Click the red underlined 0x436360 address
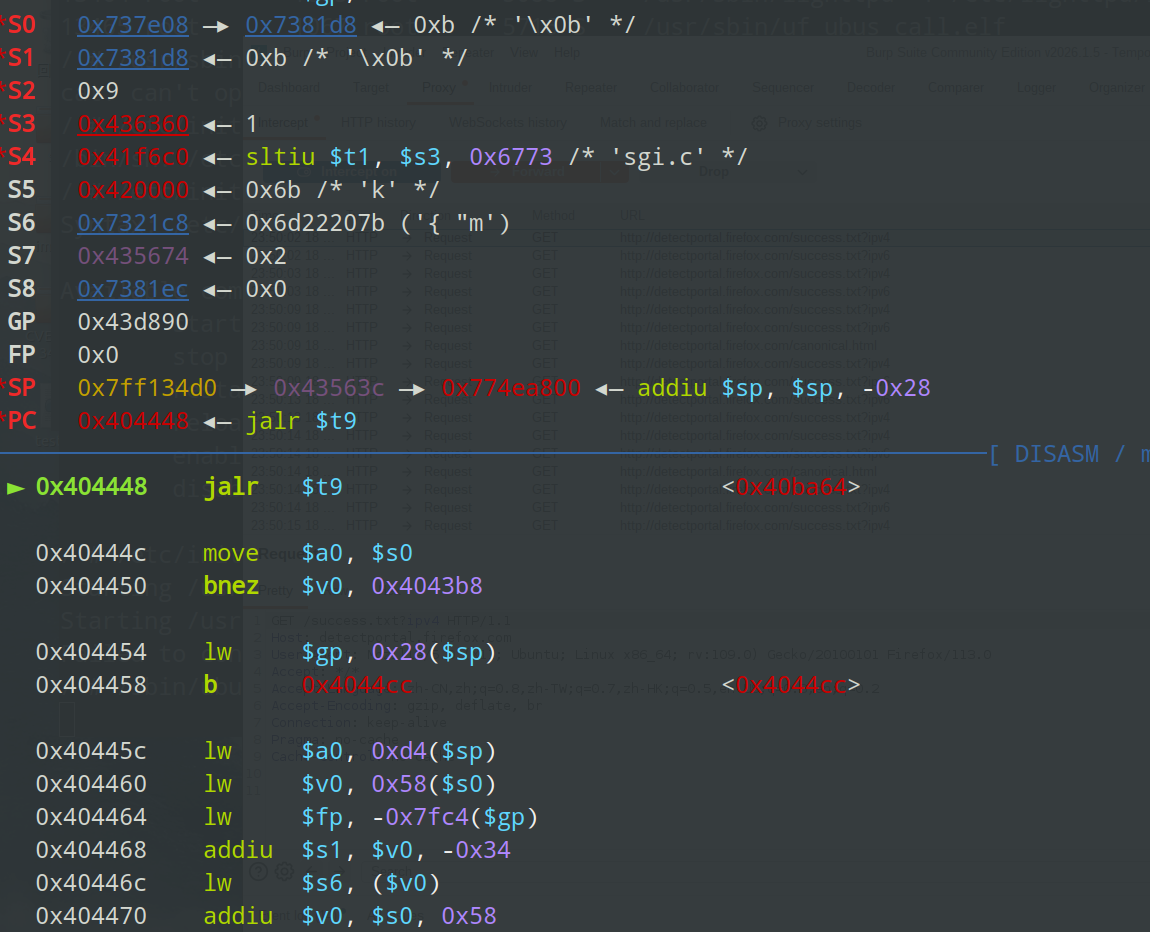 (133, 124)
